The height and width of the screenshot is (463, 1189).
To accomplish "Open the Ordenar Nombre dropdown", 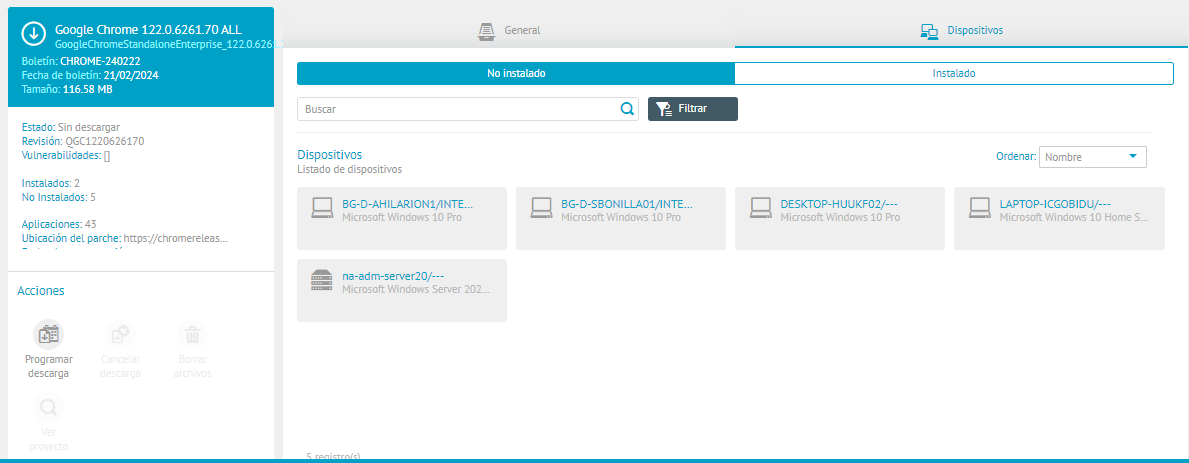I will [x=1093, y=157].
